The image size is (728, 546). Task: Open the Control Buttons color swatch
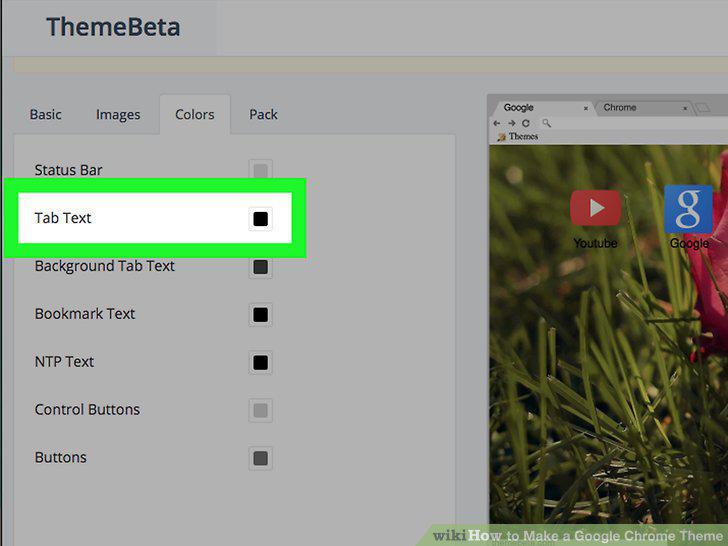(x=260, y=410)
